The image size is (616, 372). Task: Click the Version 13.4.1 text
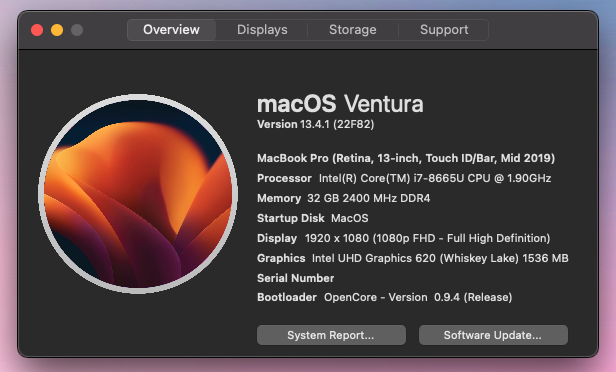coord(315,125)
